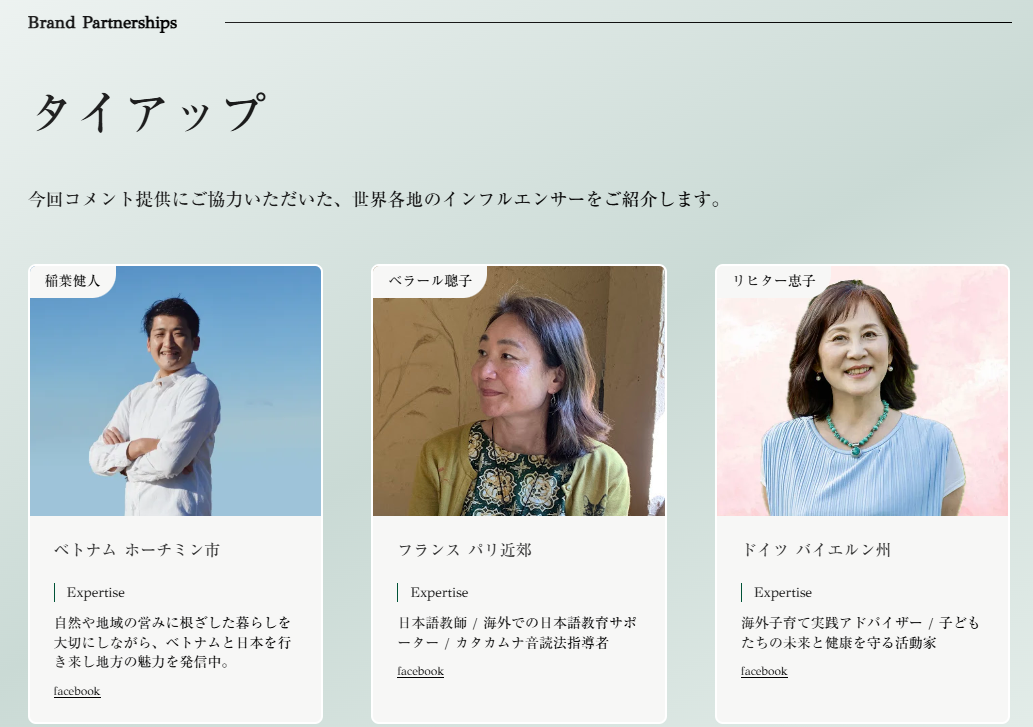Click the Brand Partnerships section label
1033x727 pixels.
point(102,22)
